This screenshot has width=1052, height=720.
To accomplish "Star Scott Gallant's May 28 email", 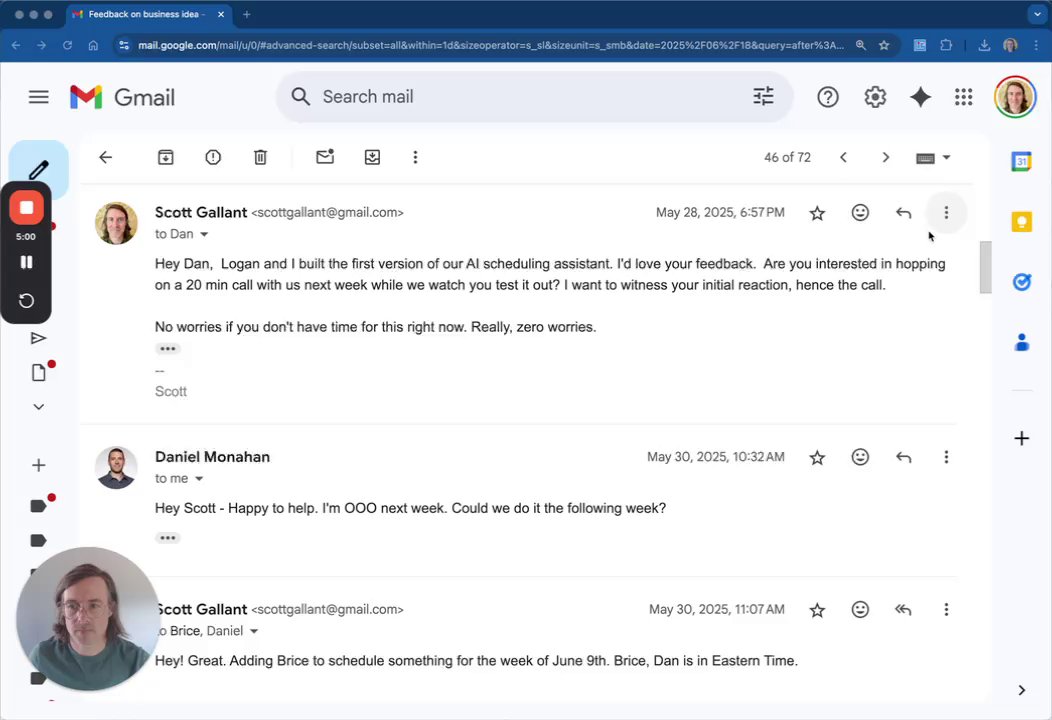I will tap(817, 213).
